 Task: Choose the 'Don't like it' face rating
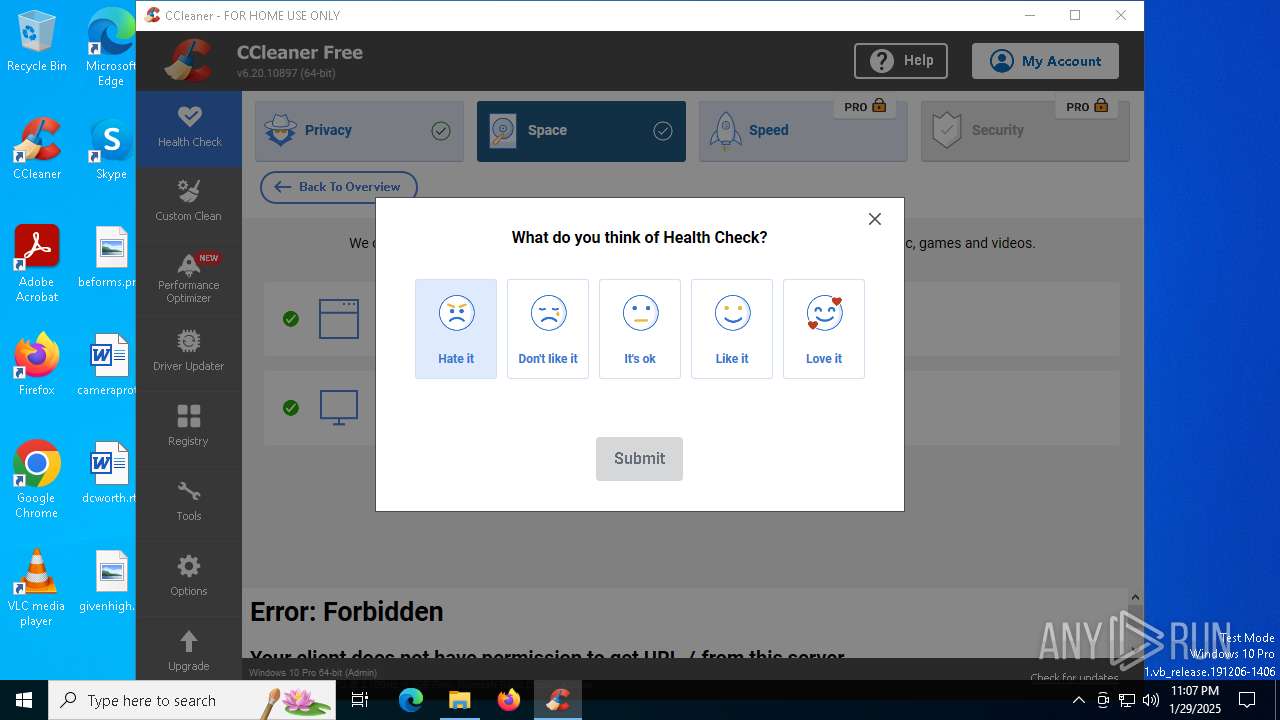click(548, 329)
